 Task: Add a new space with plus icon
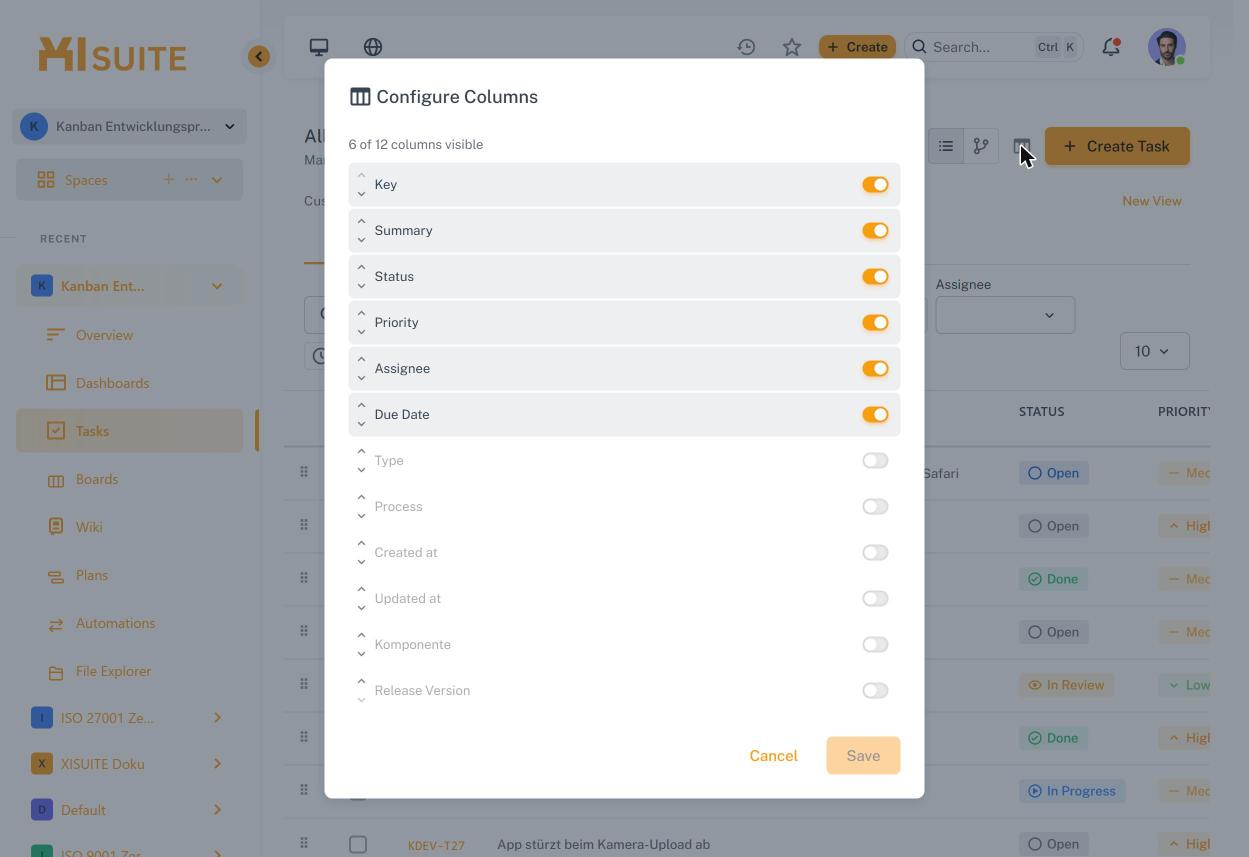(168, 180)
